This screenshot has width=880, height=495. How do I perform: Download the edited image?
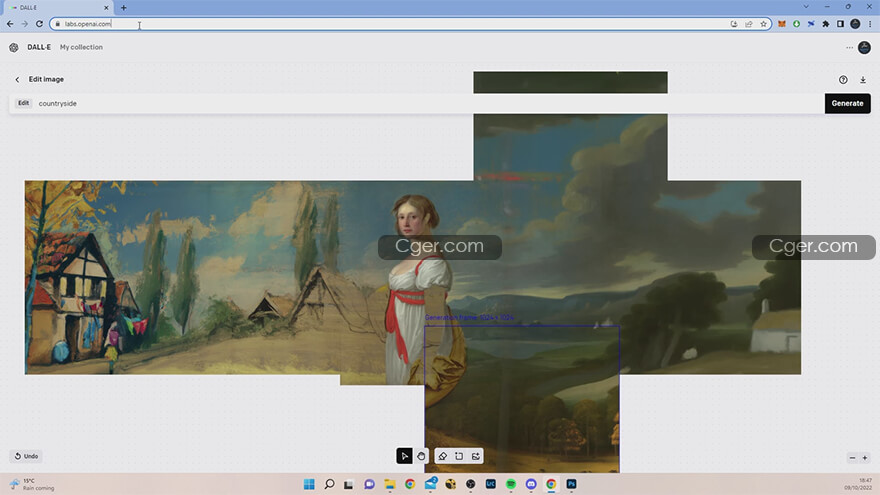coord(862,79)
